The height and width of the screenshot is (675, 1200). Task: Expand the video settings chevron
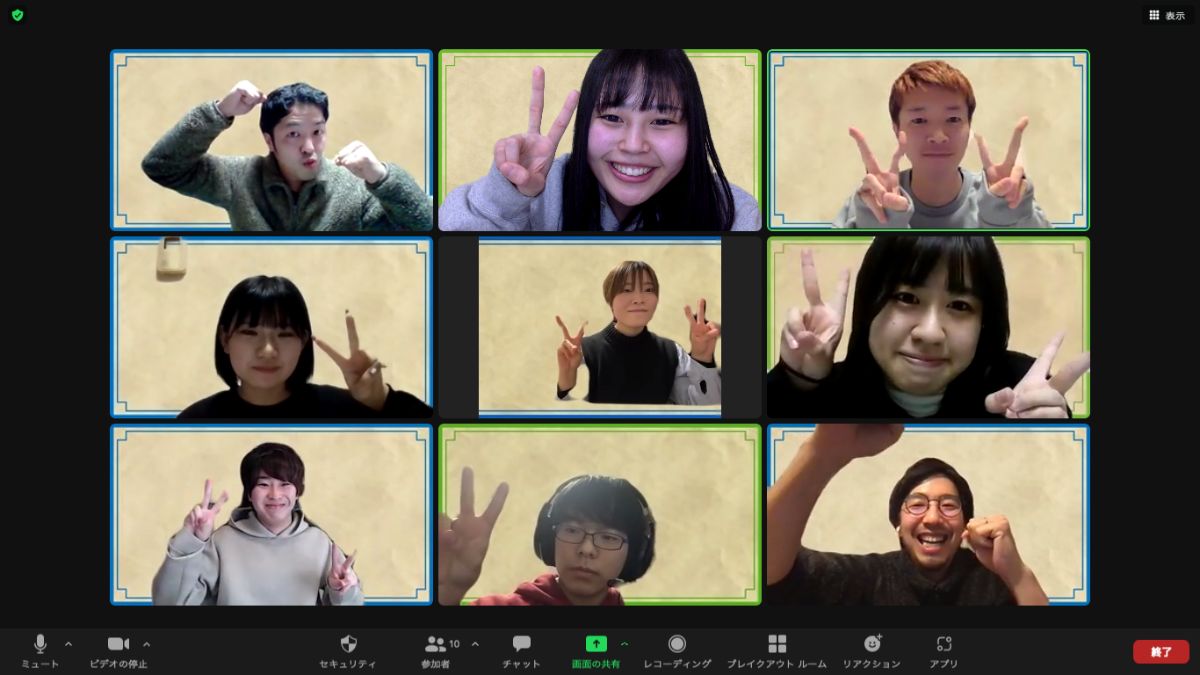[147, 644]
